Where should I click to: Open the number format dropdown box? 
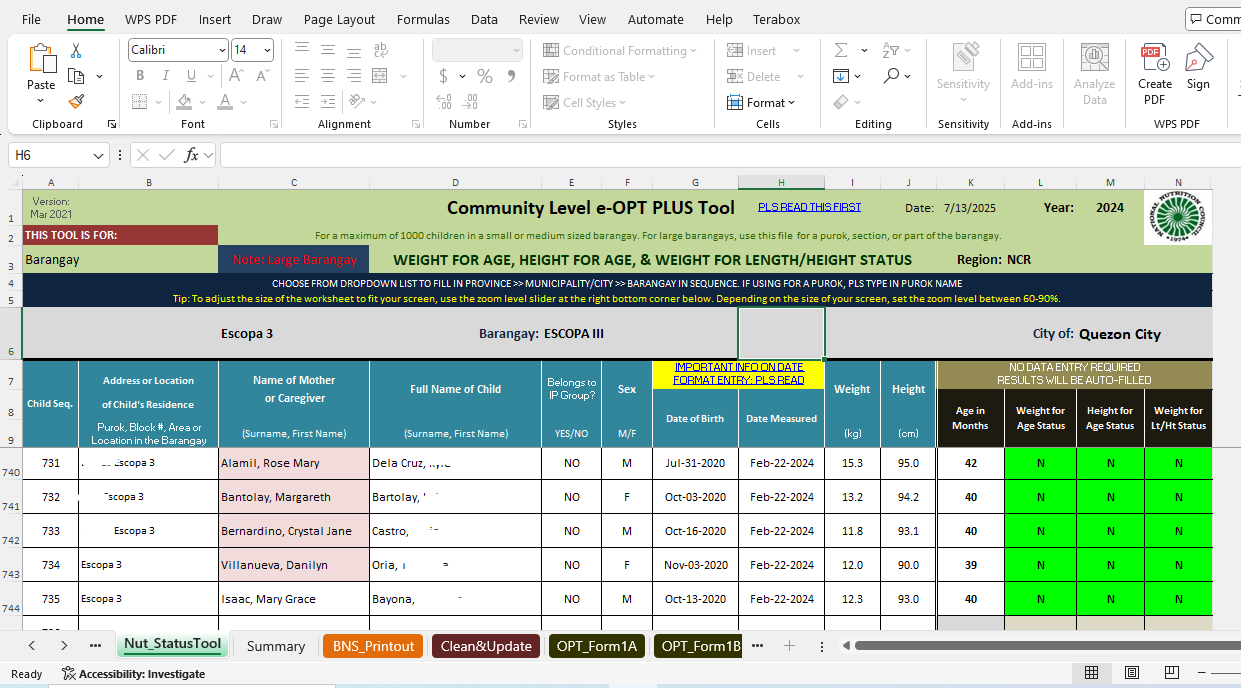click(478, 50)
